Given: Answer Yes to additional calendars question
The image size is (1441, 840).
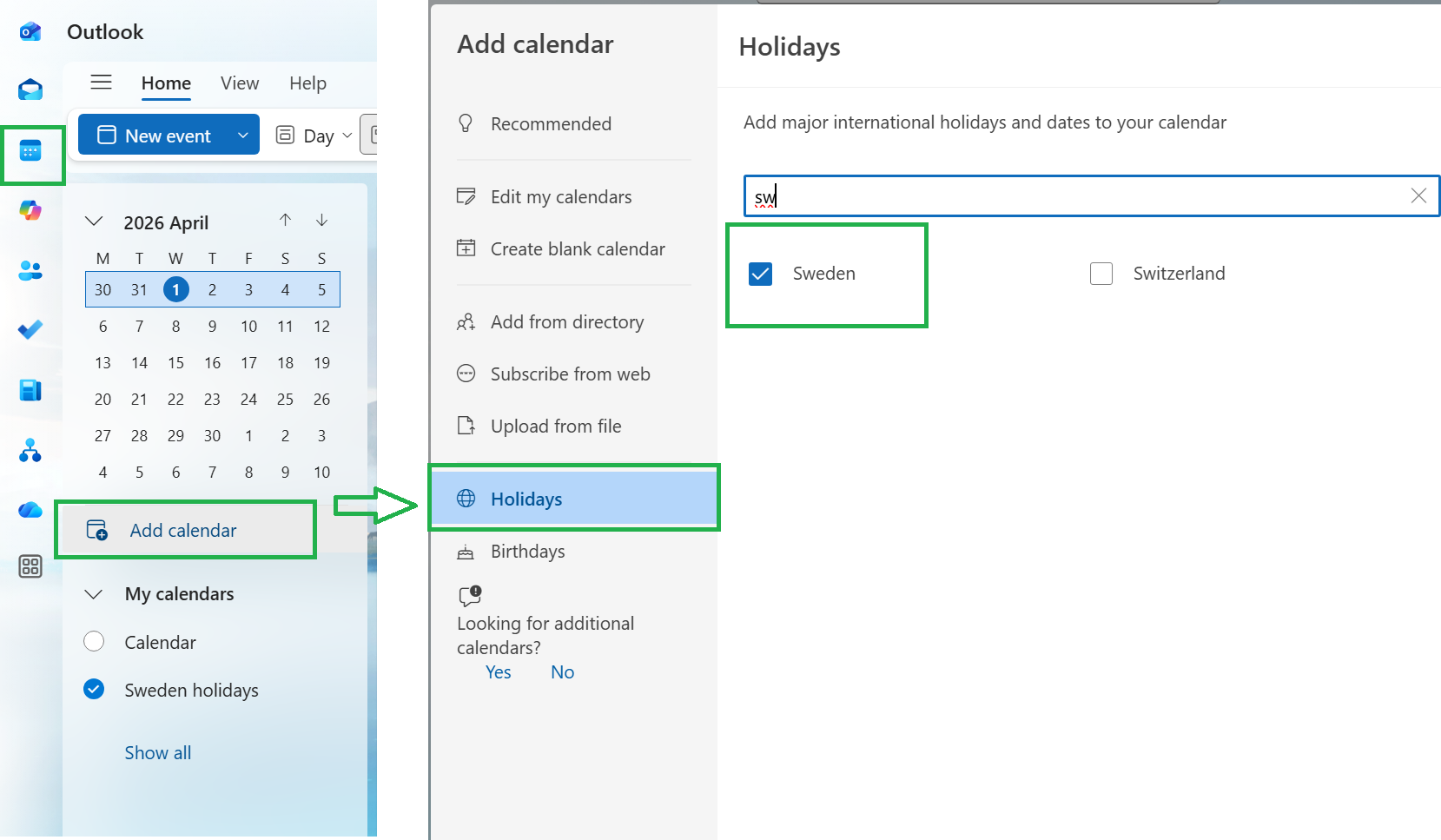Looking at the screenshot, I should click(x=499, y=672).
